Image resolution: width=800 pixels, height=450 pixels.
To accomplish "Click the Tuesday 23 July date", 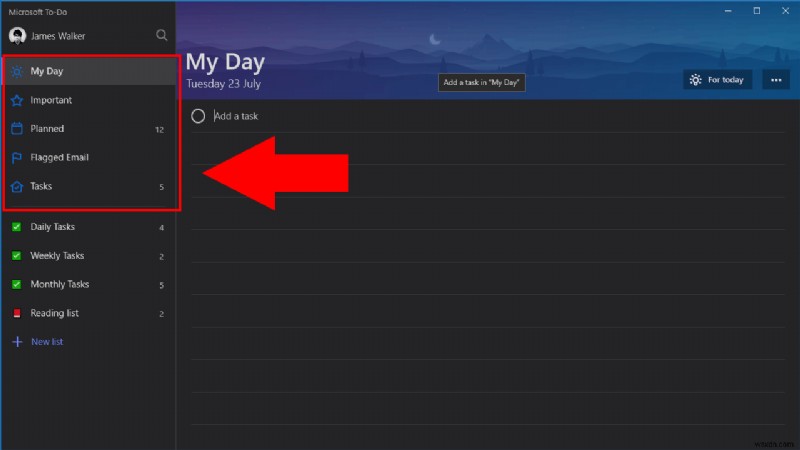I will pyautogui.click(x=223, y=84).
